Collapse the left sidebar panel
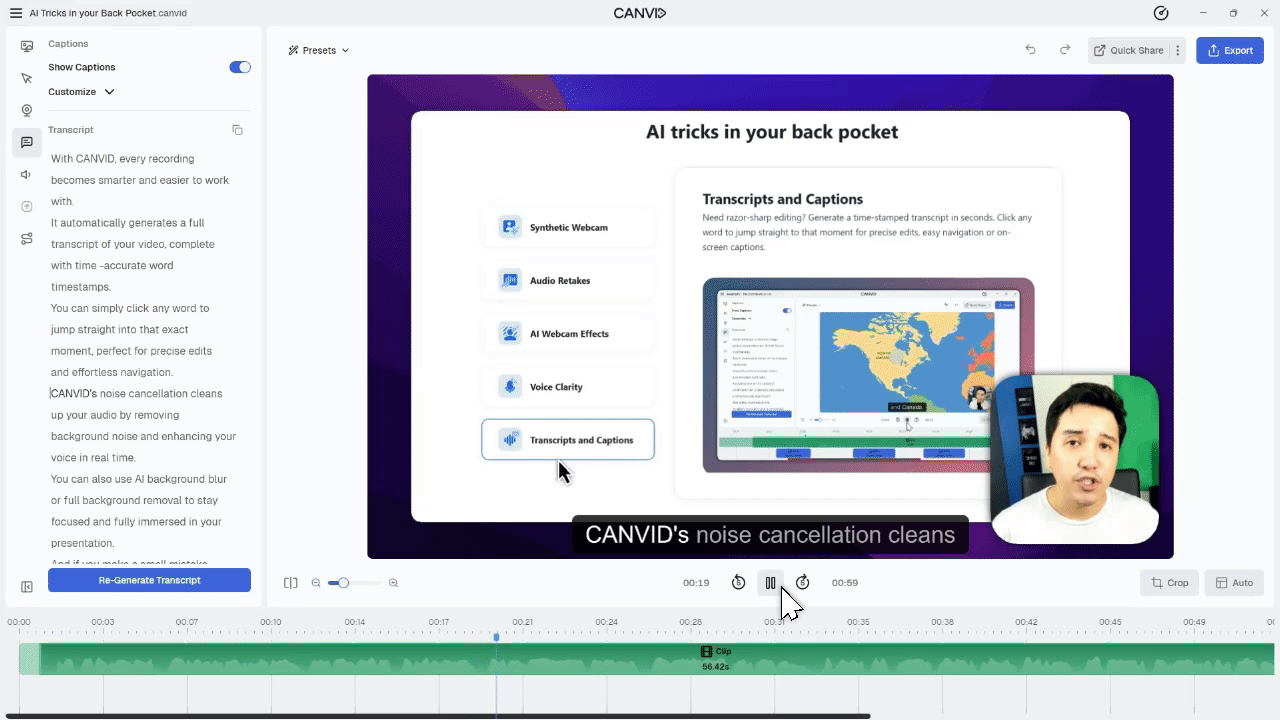This screenshot has width=1280, height=720. tap(27, 587)
